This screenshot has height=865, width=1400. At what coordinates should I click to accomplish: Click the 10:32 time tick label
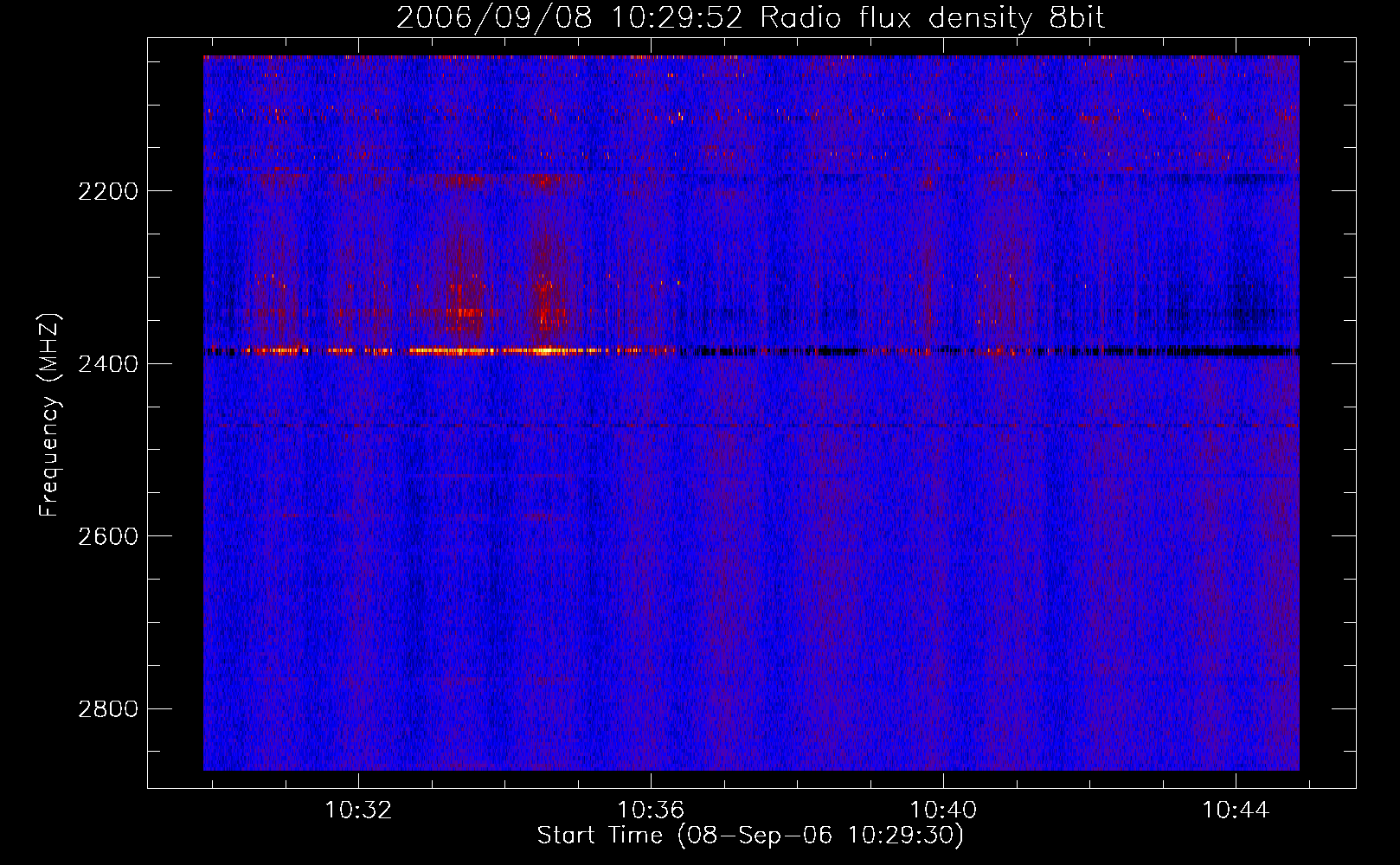pyautogui.click(x=357, y=811)
